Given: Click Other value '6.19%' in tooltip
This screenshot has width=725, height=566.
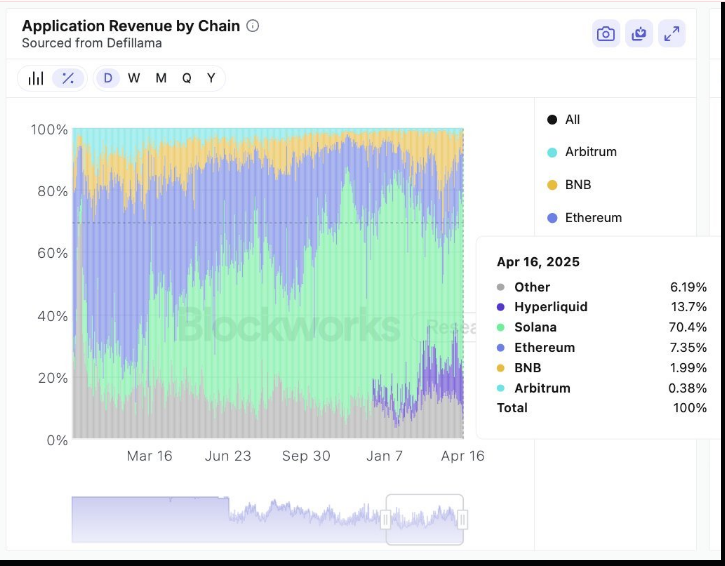Looking at the screenshot, I should pyautogui.click(x=688, y=287).
